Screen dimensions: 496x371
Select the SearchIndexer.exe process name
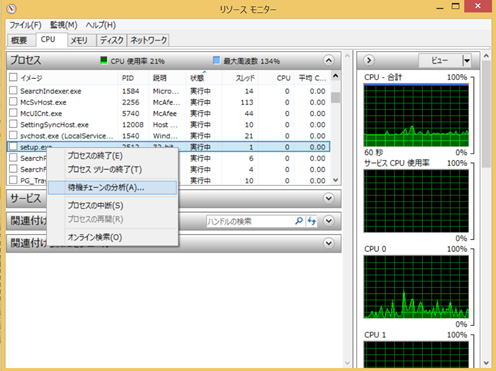(x=51, y=91)
